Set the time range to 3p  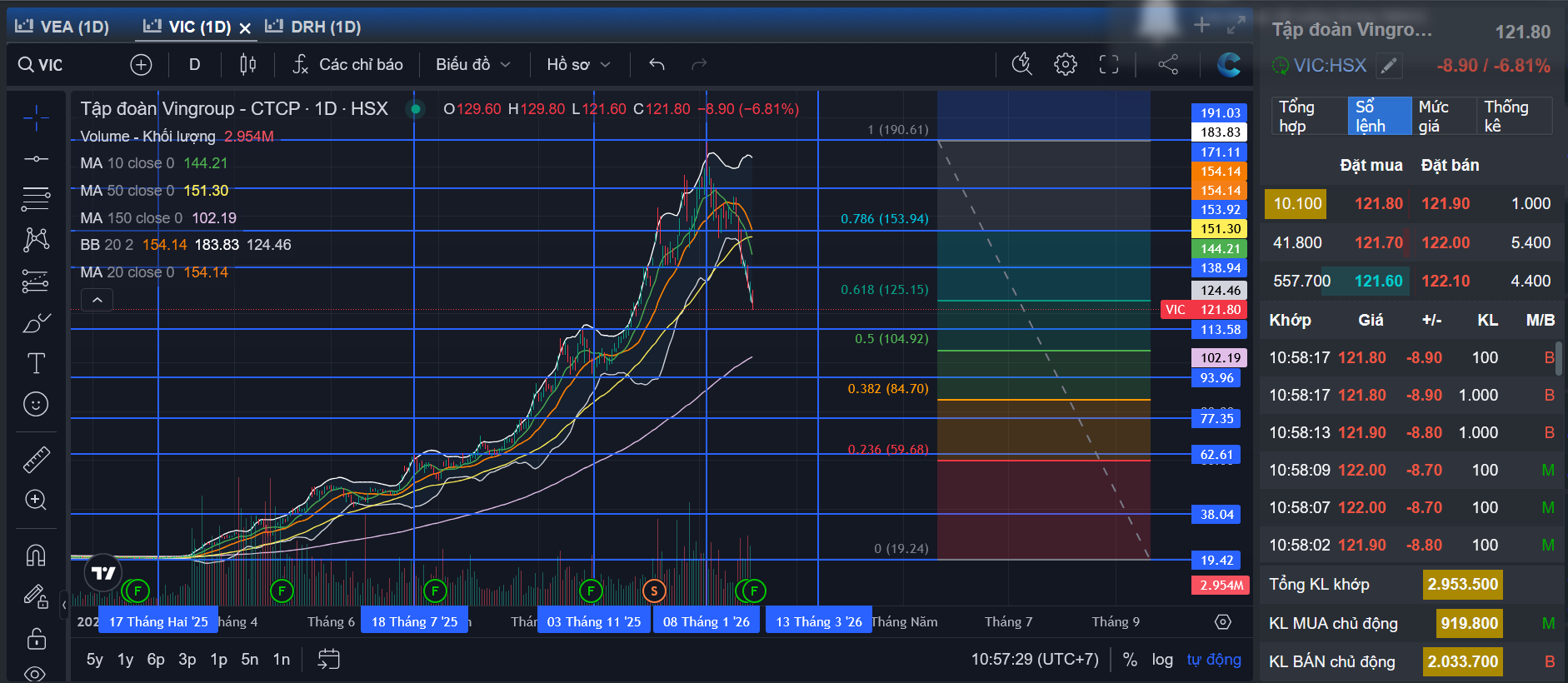tap(187, 660)
